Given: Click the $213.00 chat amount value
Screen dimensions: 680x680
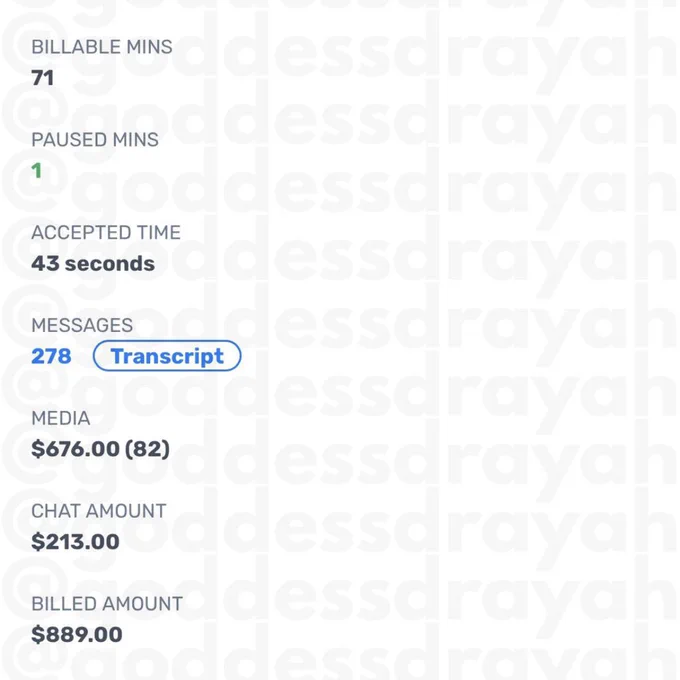Looking at the screenshot, I should pyautogui.click(x=75, y=542).
